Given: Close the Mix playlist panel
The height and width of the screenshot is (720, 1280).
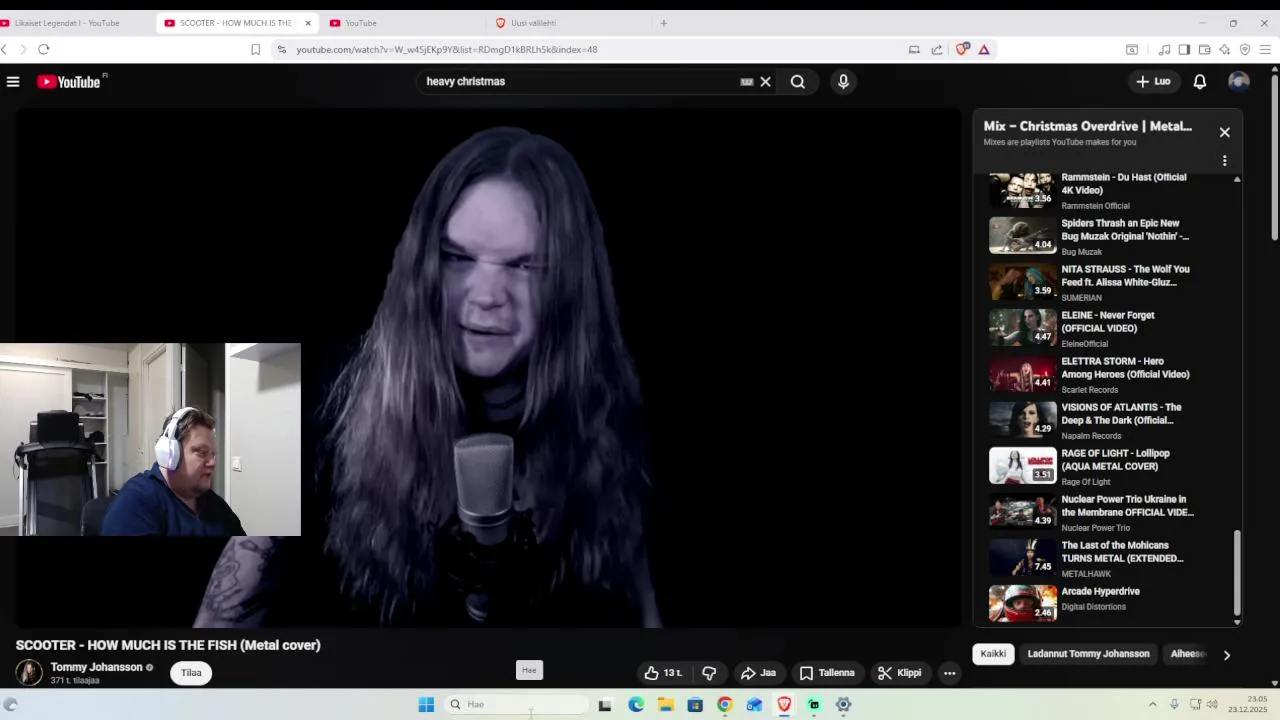Looking at the screenshot, I should [x=1224, y=132].
